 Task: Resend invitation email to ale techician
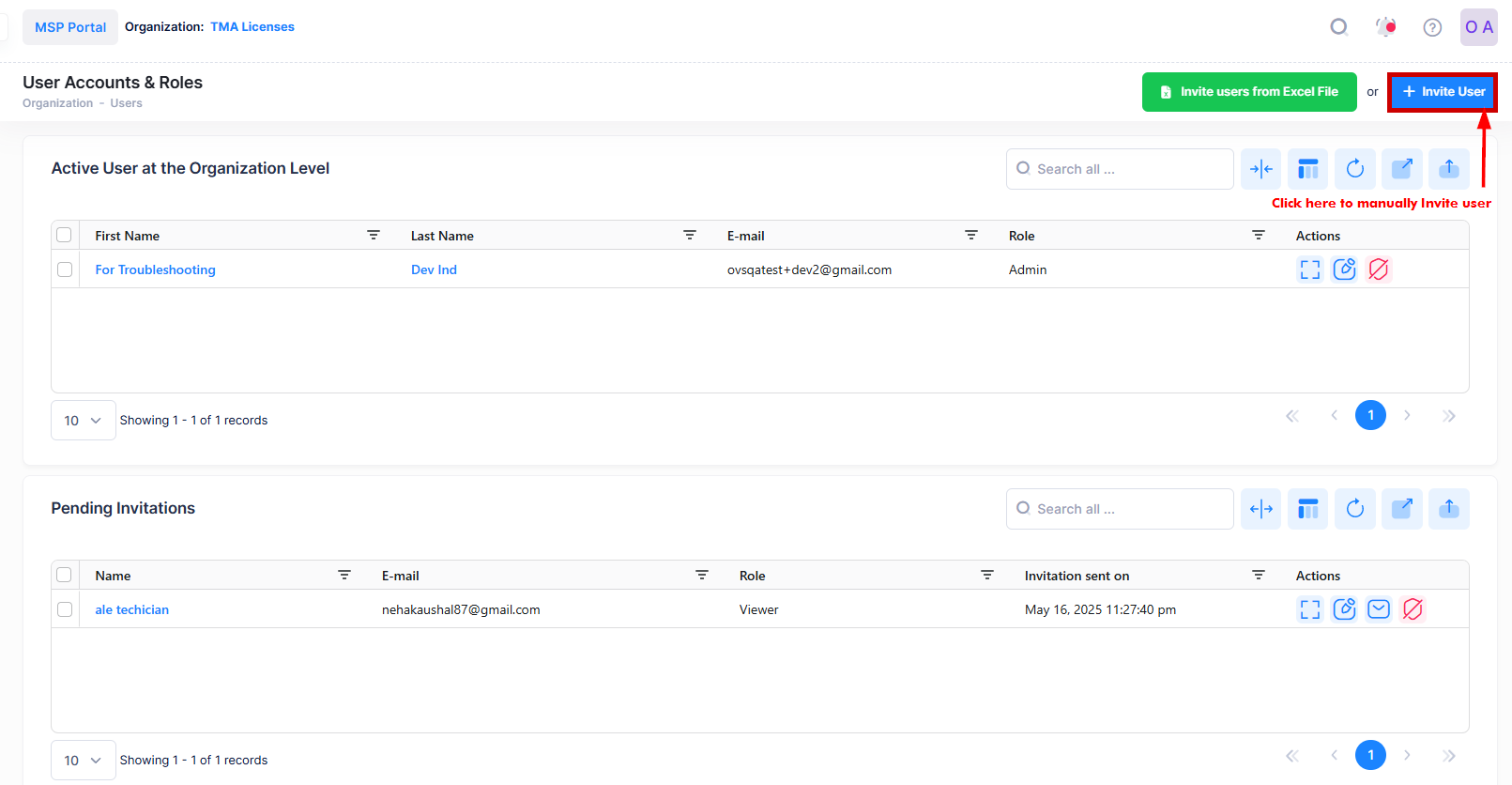pos(1378,609)
